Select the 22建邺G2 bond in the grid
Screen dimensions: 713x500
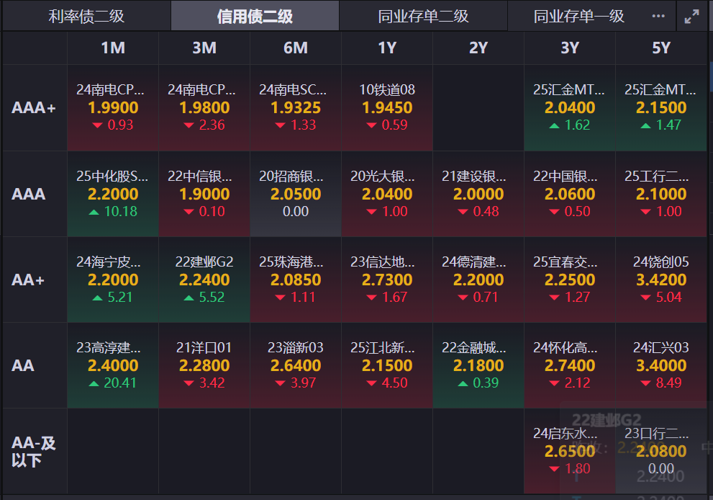click(204, 279)
